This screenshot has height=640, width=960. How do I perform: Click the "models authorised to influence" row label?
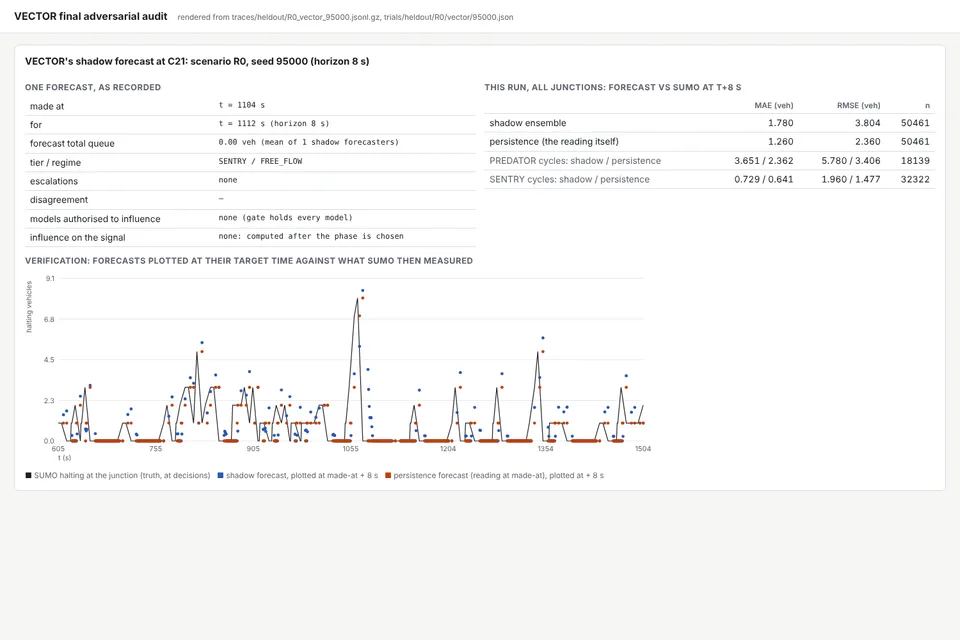pos(95,219)
